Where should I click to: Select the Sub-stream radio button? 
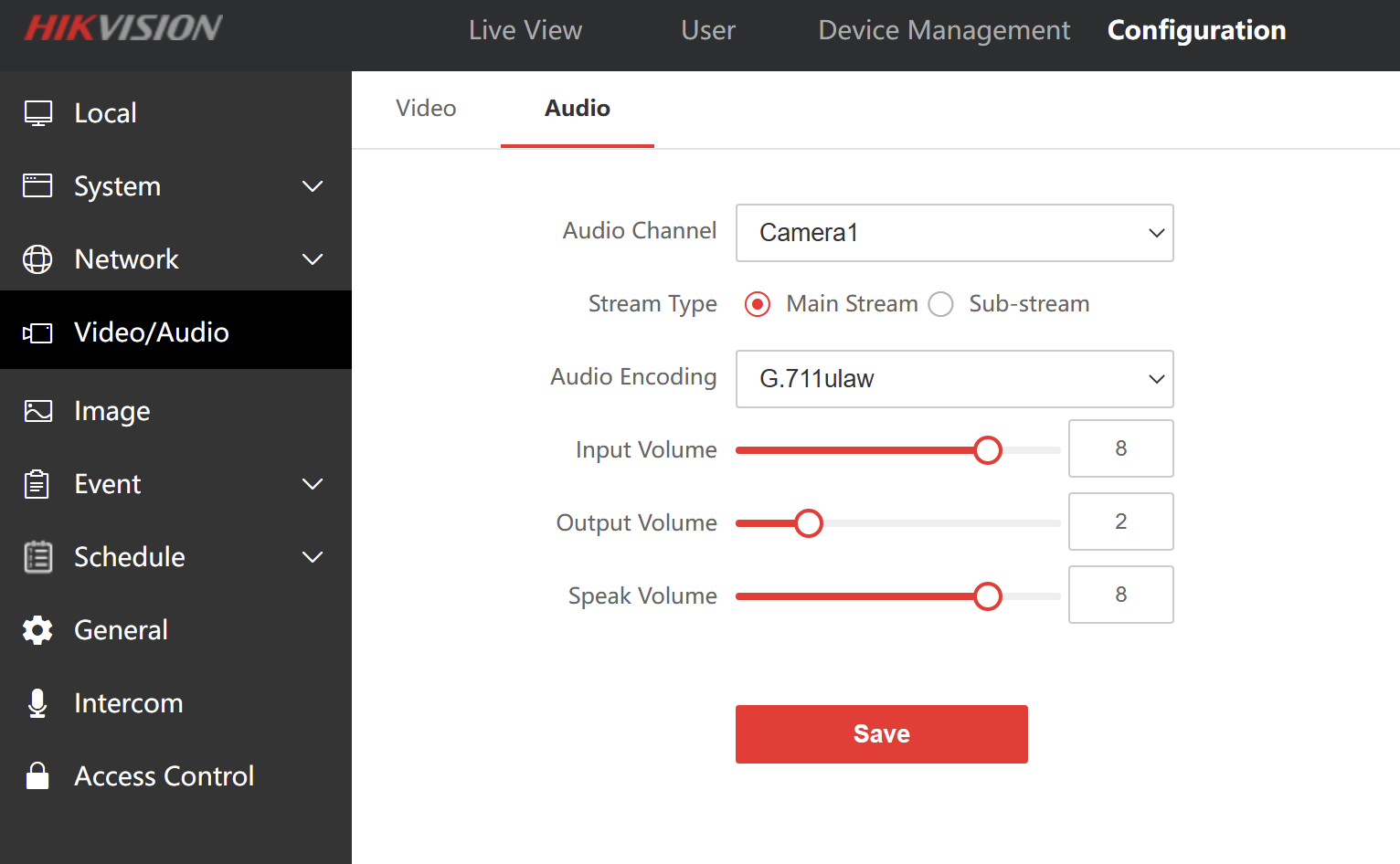pos(940,304)
